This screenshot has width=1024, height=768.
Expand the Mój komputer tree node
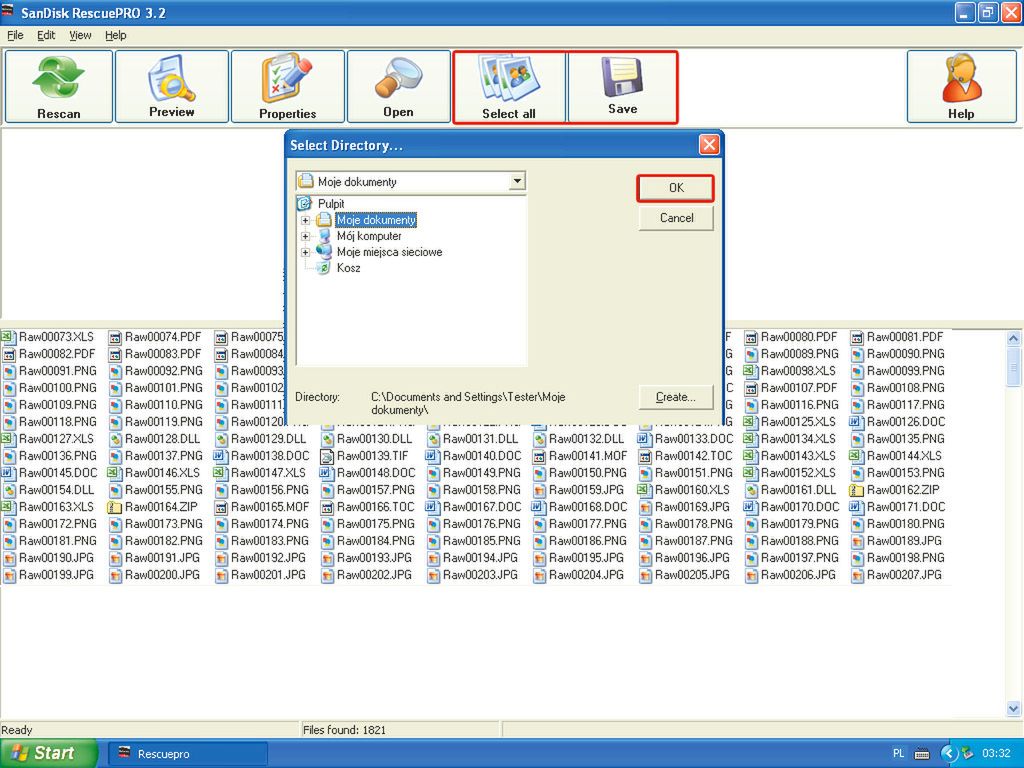305,236
